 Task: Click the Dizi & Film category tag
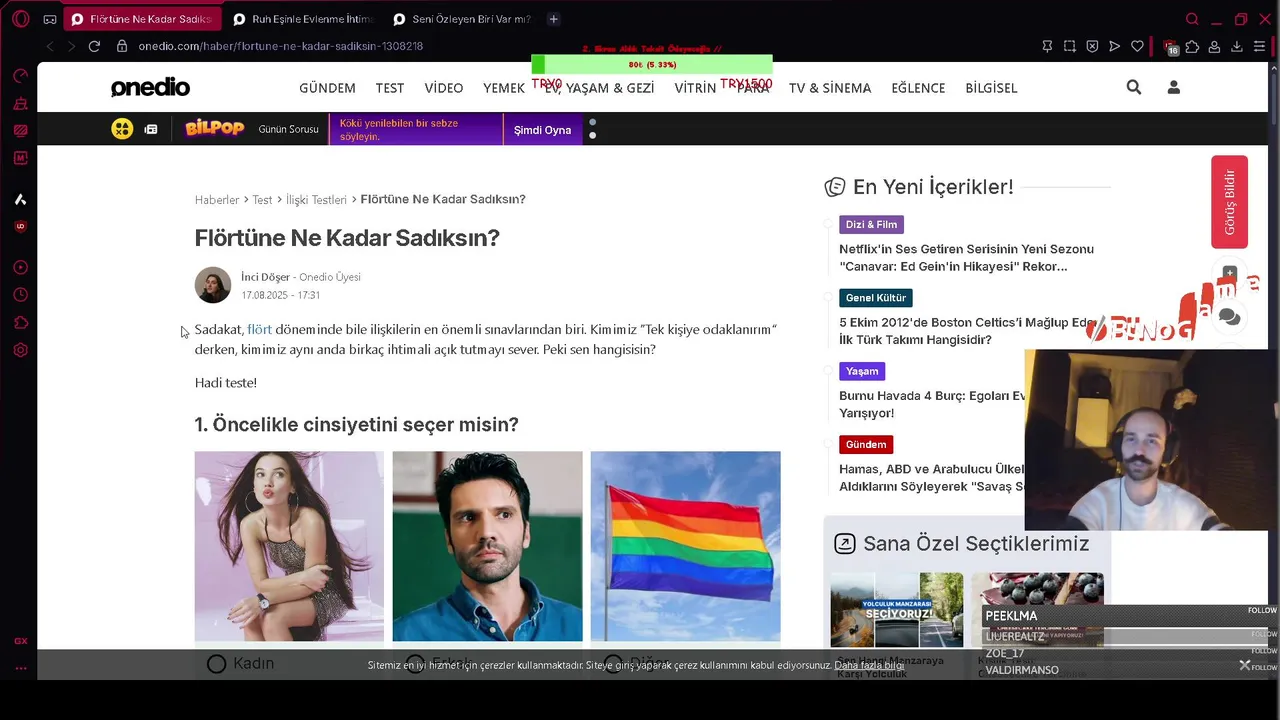tap(871, 225)
